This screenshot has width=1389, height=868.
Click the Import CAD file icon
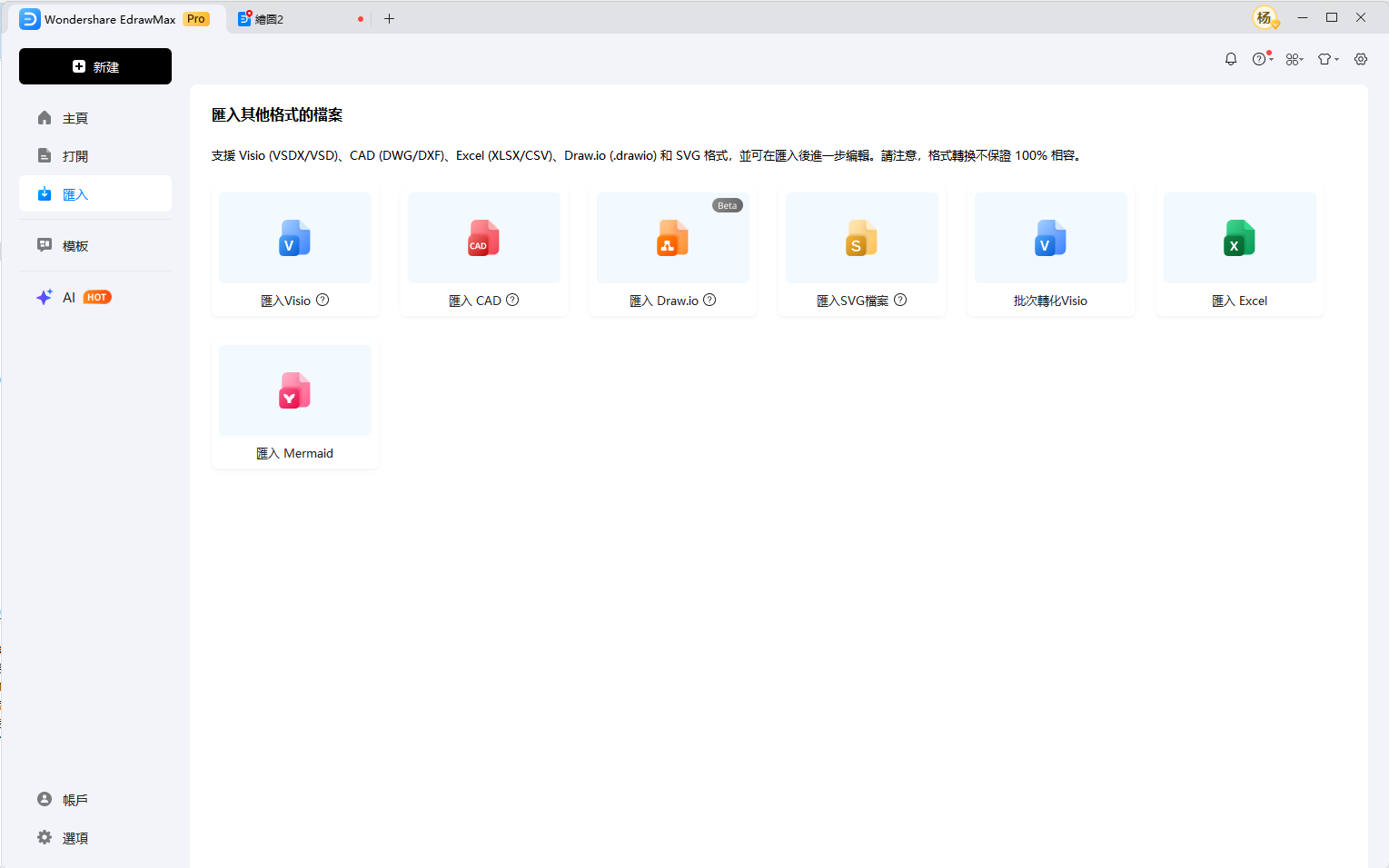(483, 238)
